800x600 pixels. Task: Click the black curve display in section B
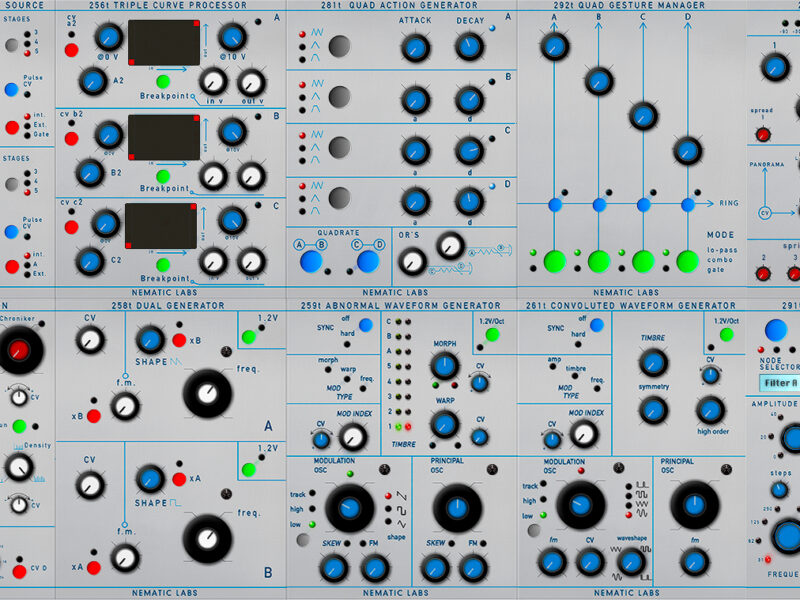161,137
